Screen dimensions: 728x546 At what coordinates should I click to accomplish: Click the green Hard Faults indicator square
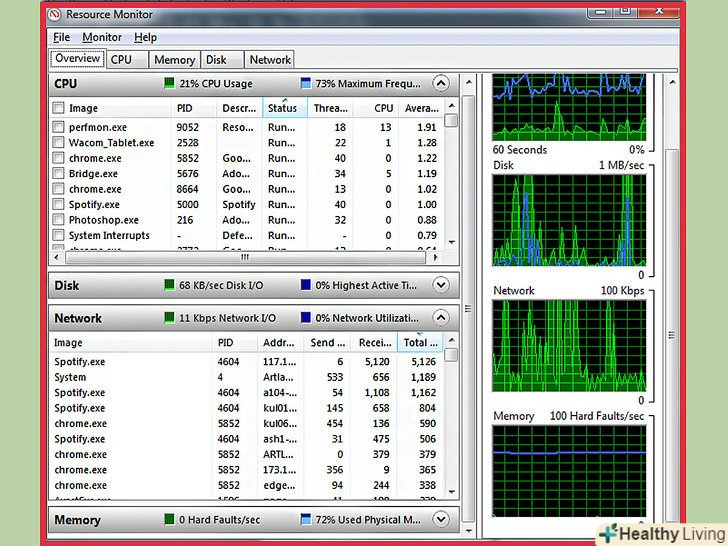click(x=169, y=520)
